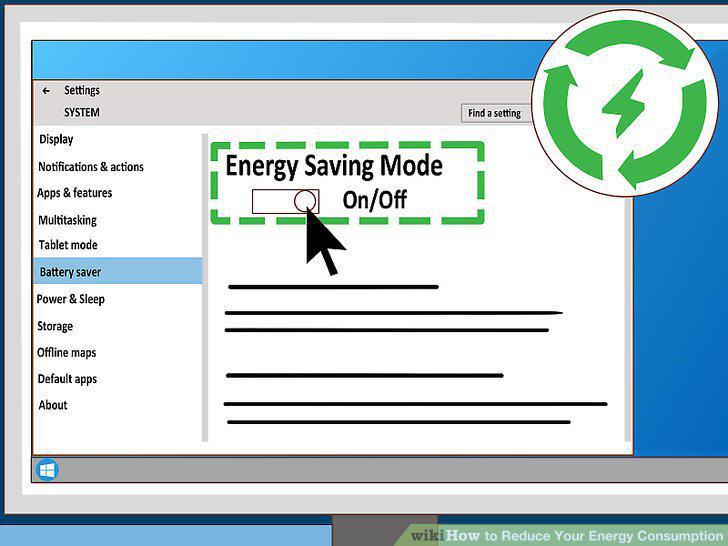Click the On/Off label
728x546 pixels.
(375, 201)
